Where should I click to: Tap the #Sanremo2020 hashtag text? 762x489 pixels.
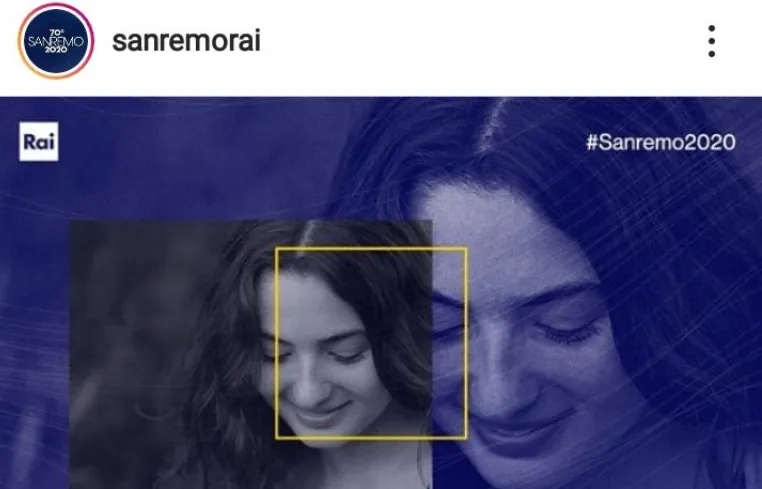click(x=661, y=142)
